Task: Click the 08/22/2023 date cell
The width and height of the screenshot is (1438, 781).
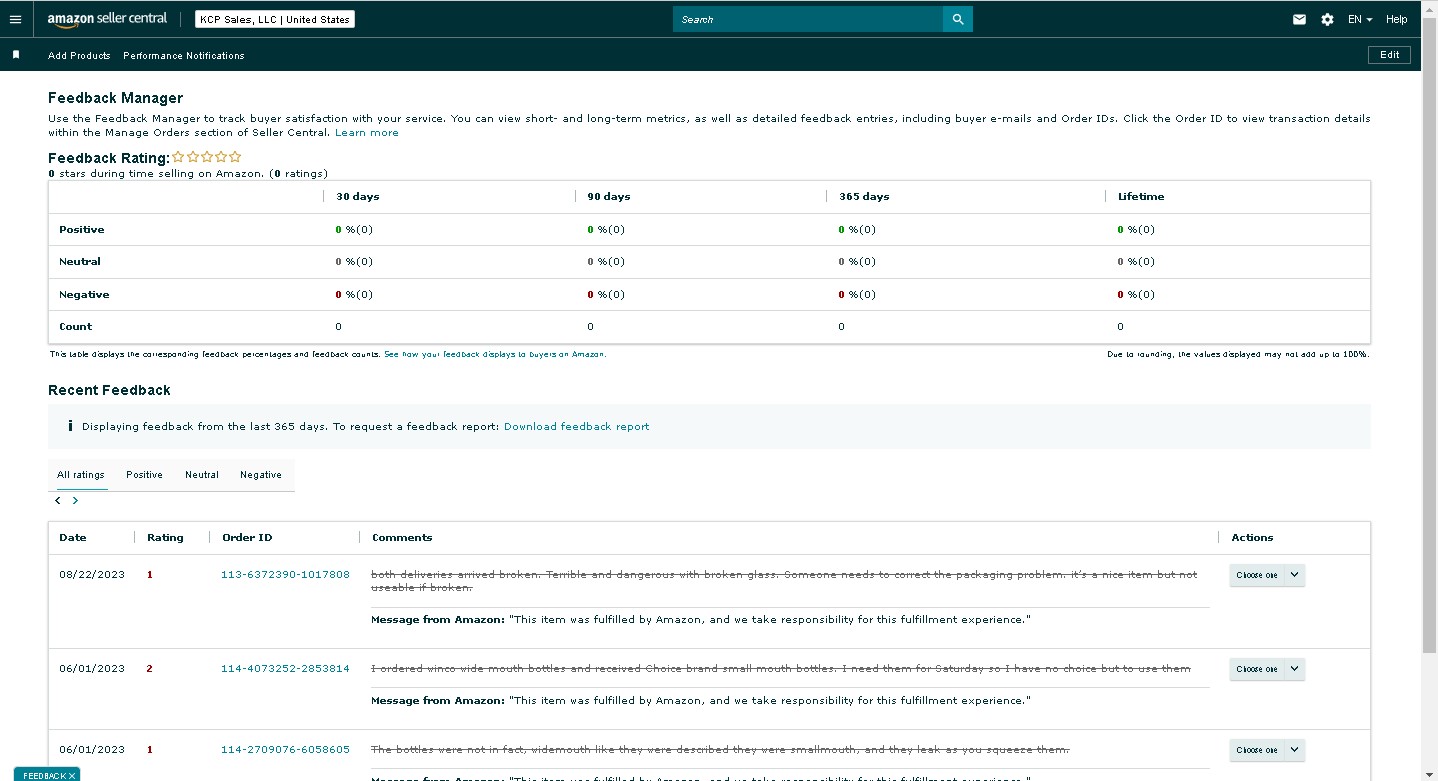Action: pyautogui.click(x=92, y=575)
